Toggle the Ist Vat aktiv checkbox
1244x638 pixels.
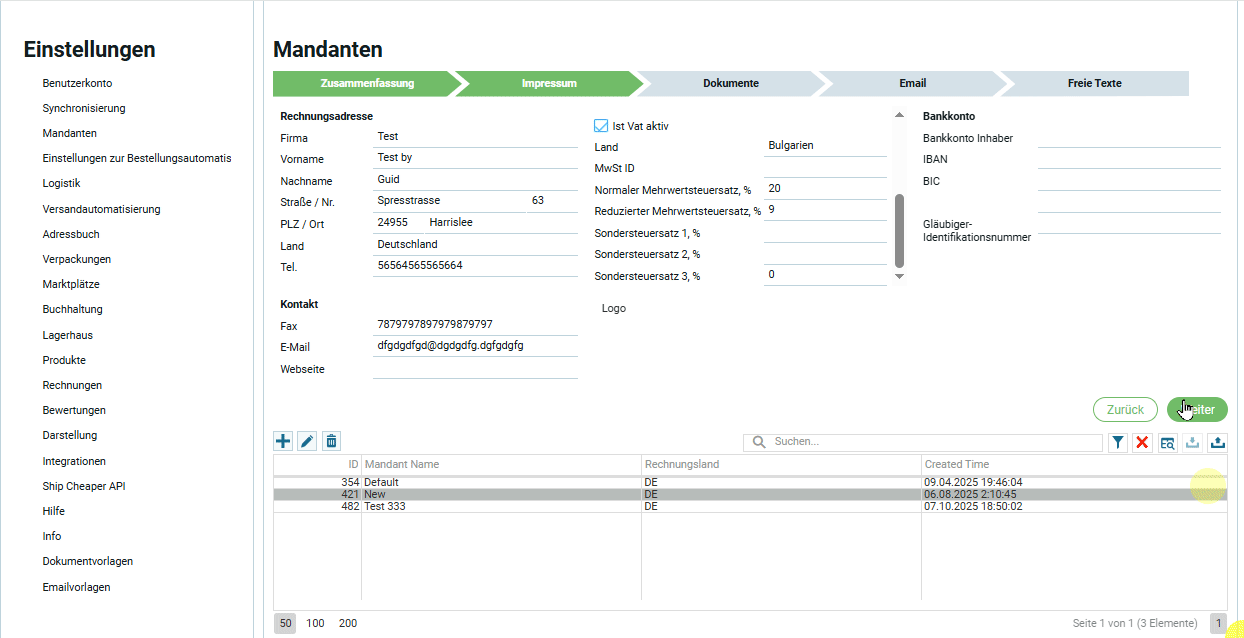click(601, 126)
